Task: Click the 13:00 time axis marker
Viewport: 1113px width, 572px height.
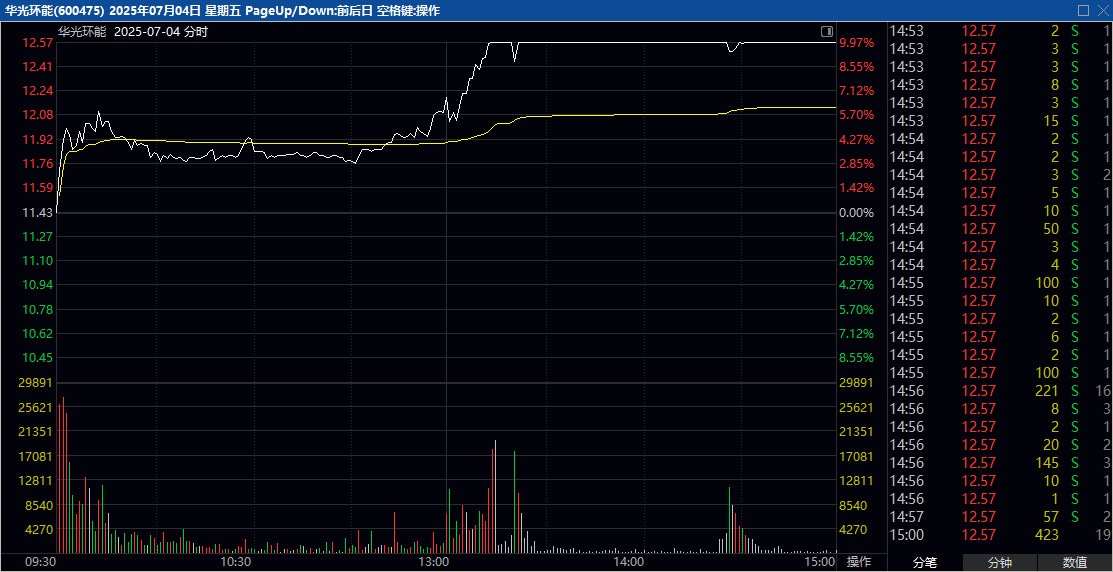Action: (x=433, y=563)
